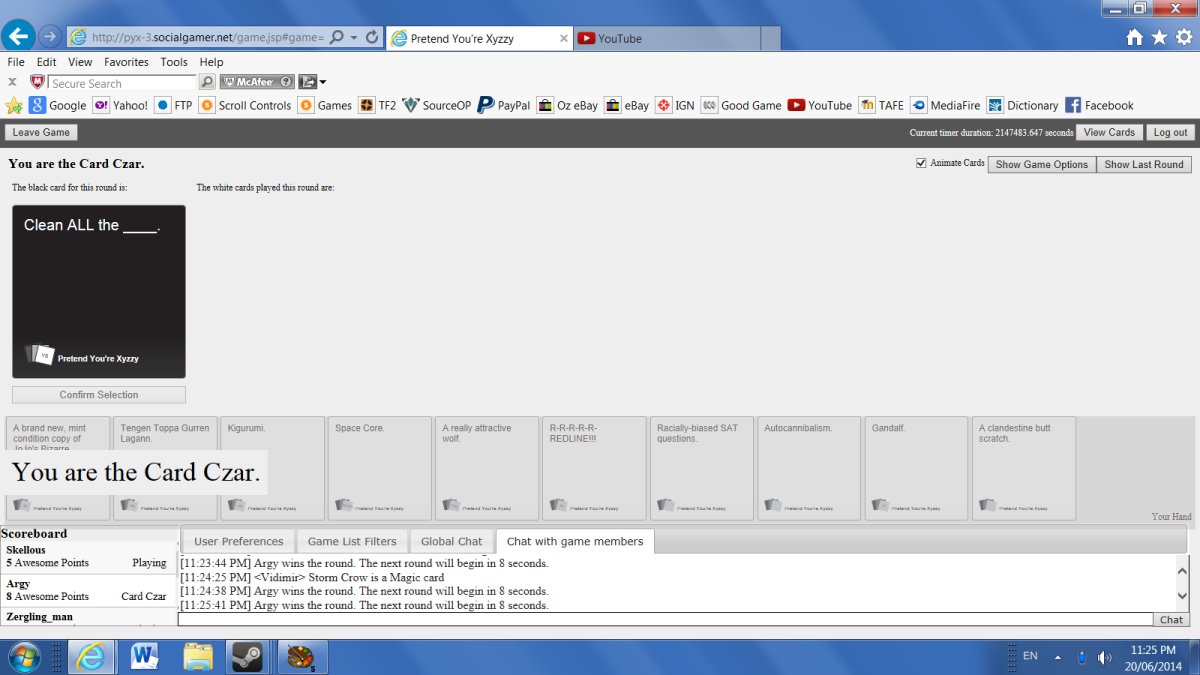Image resolution: width=1200 pixels, height=675 pixels.
Task: Open the Good Game bookmark
Action: pos(741,105)
